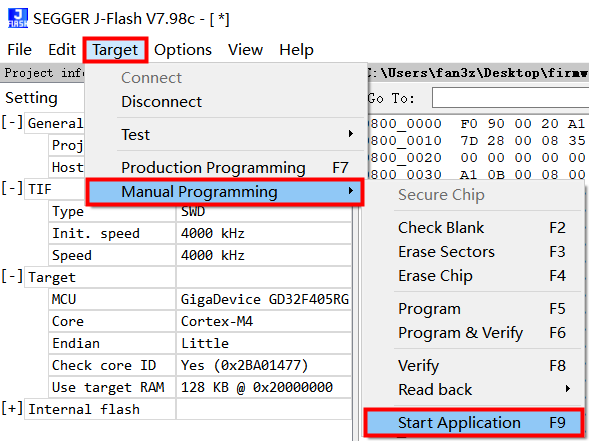Select the Init. speed 4000 kHz cell
Screen dimensions: 589x441
click(264, 233)
